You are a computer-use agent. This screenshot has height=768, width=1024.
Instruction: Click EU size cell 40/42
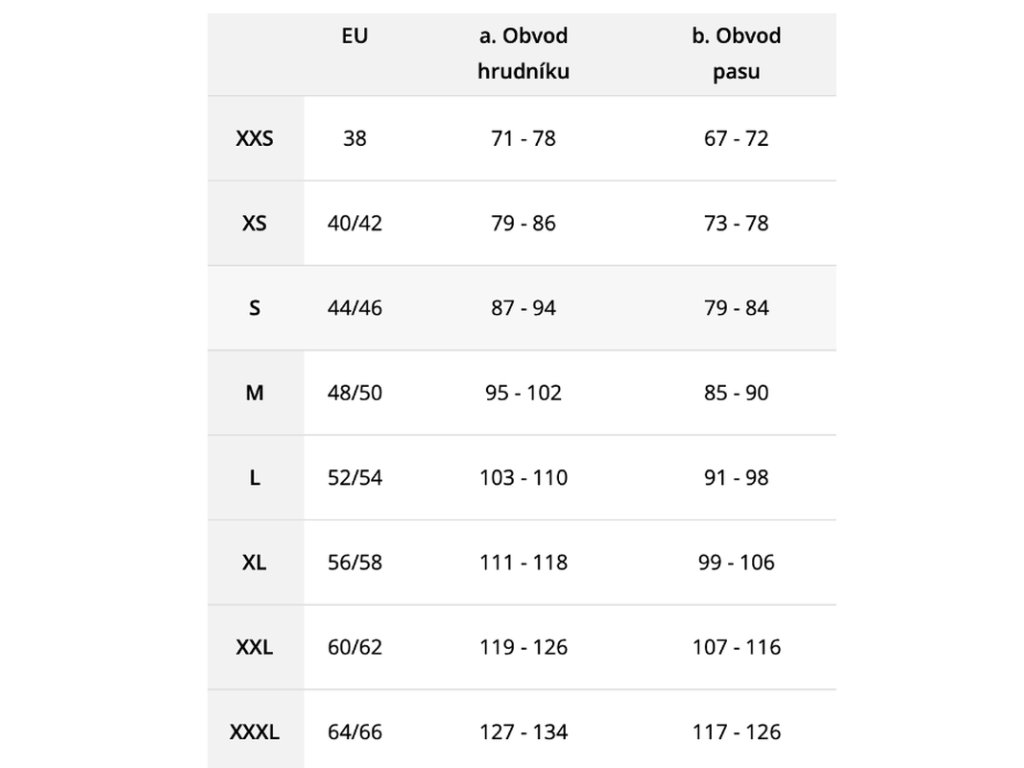coord(355,223)
